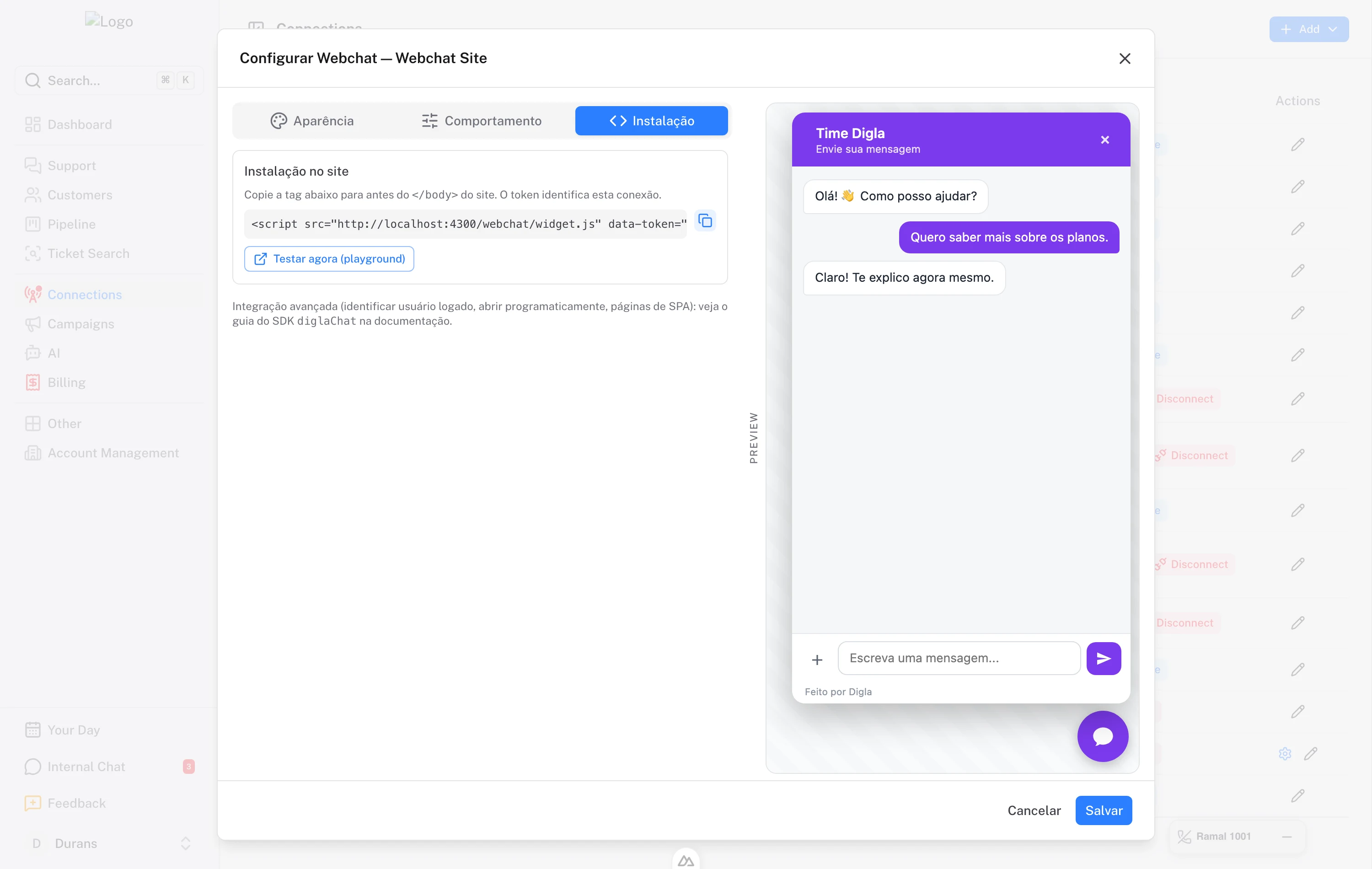Go to Billing in sidebar
The width and height of the screenshot is (1372, 869).
coord(109,382)
